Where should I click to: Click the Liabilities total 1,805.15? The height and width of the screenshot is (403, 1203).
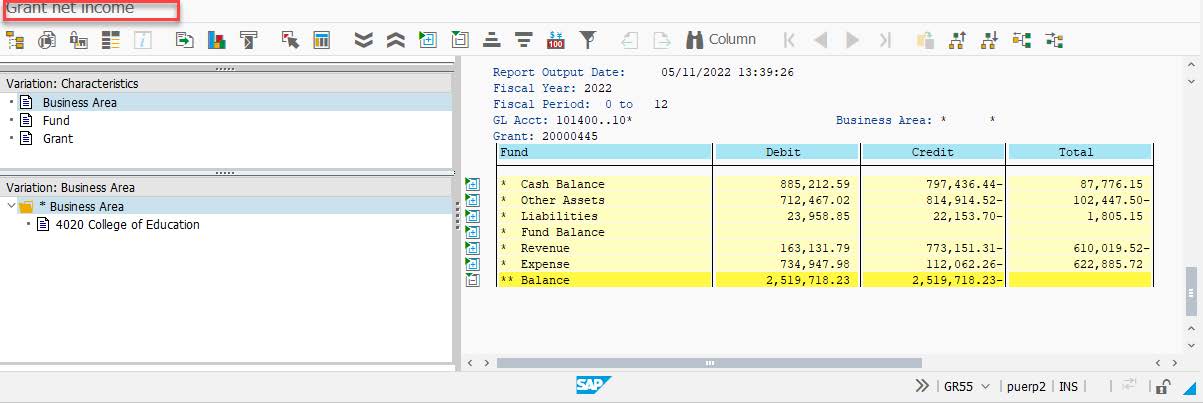(x=1116, y=216)
